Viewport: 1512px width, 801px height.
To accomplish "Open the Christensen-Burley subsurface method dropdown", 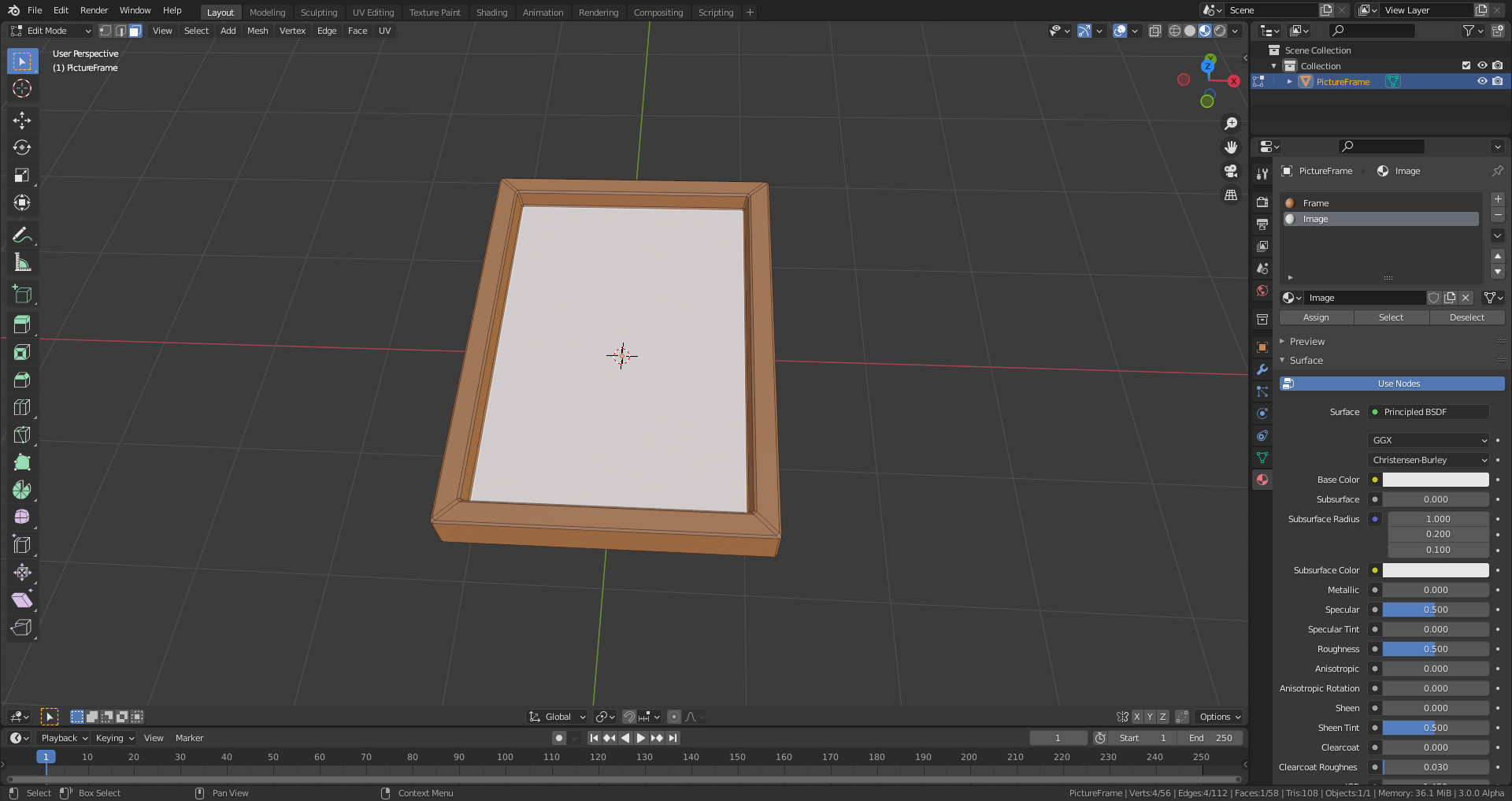I will coord(1429,460).
